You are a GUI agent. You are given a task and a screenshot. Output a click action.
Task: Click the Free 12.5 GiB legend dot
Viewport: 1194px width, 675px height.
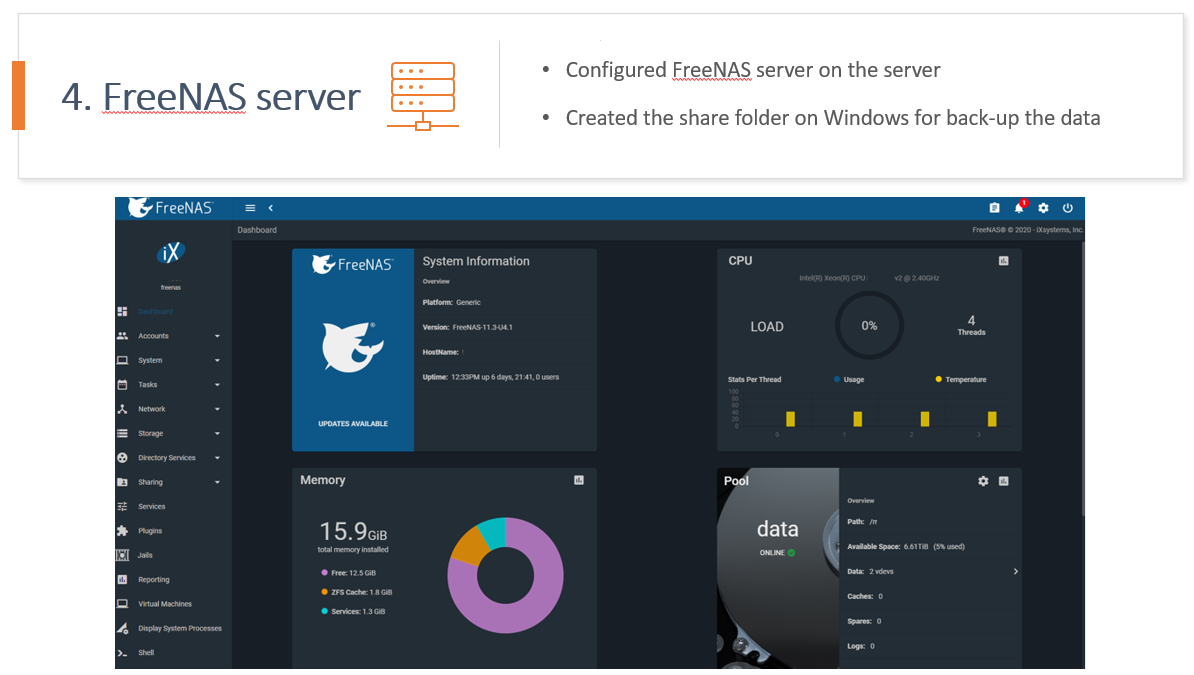click(324, 573)
